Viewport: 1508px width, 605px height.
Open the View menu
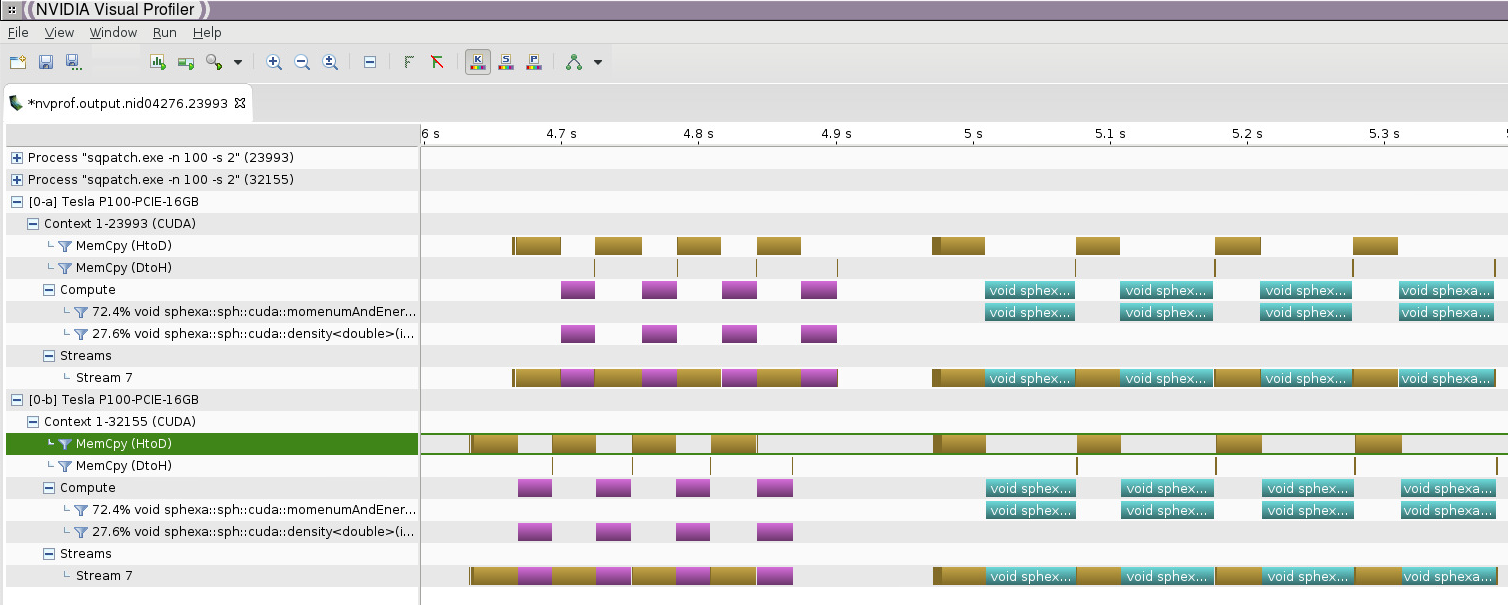59,32
